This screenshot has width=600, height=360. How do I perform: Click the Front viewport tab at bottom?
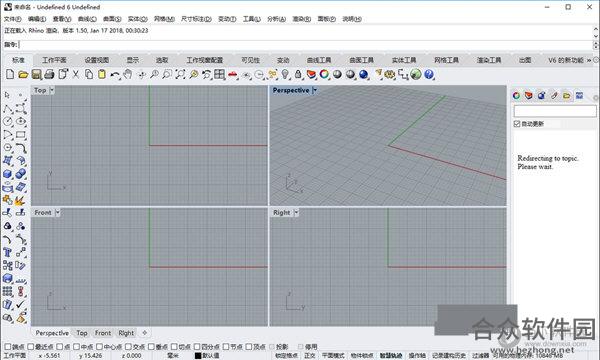pyautogui.click(x=103, y=333)
